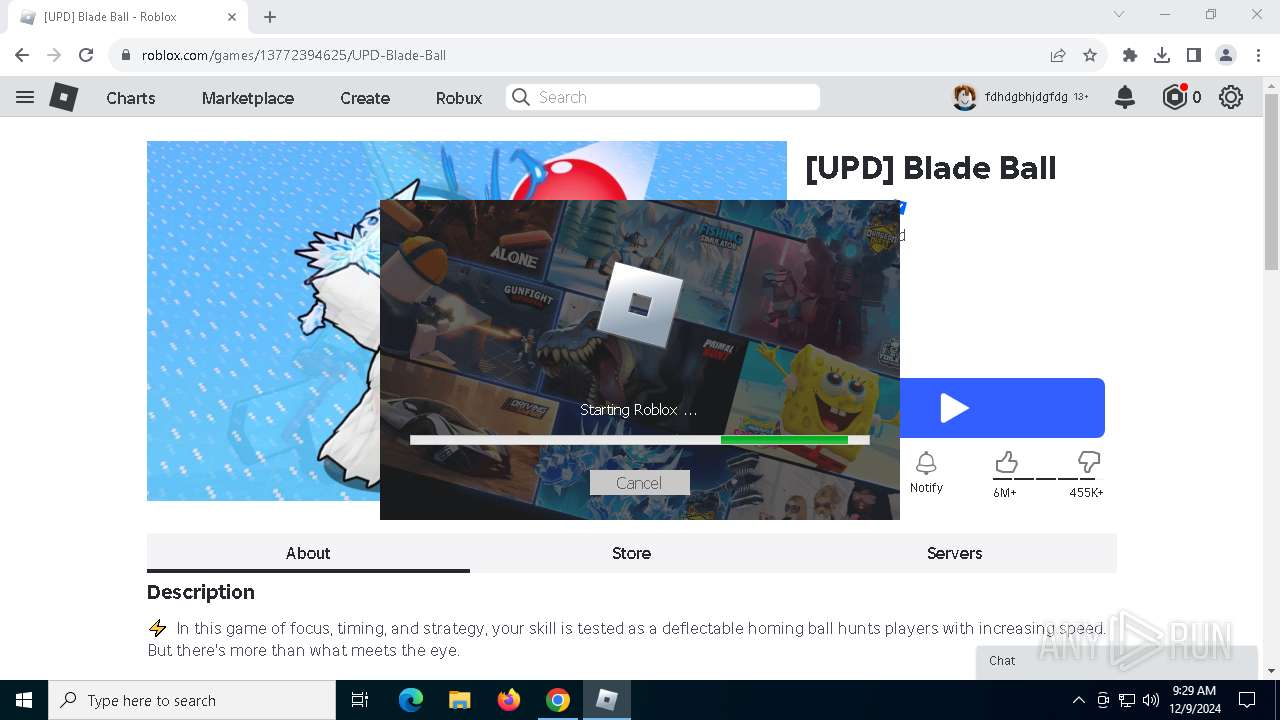
Task: Expand the tab search dropdown arrow
Action: click(x=1119, y=14)
